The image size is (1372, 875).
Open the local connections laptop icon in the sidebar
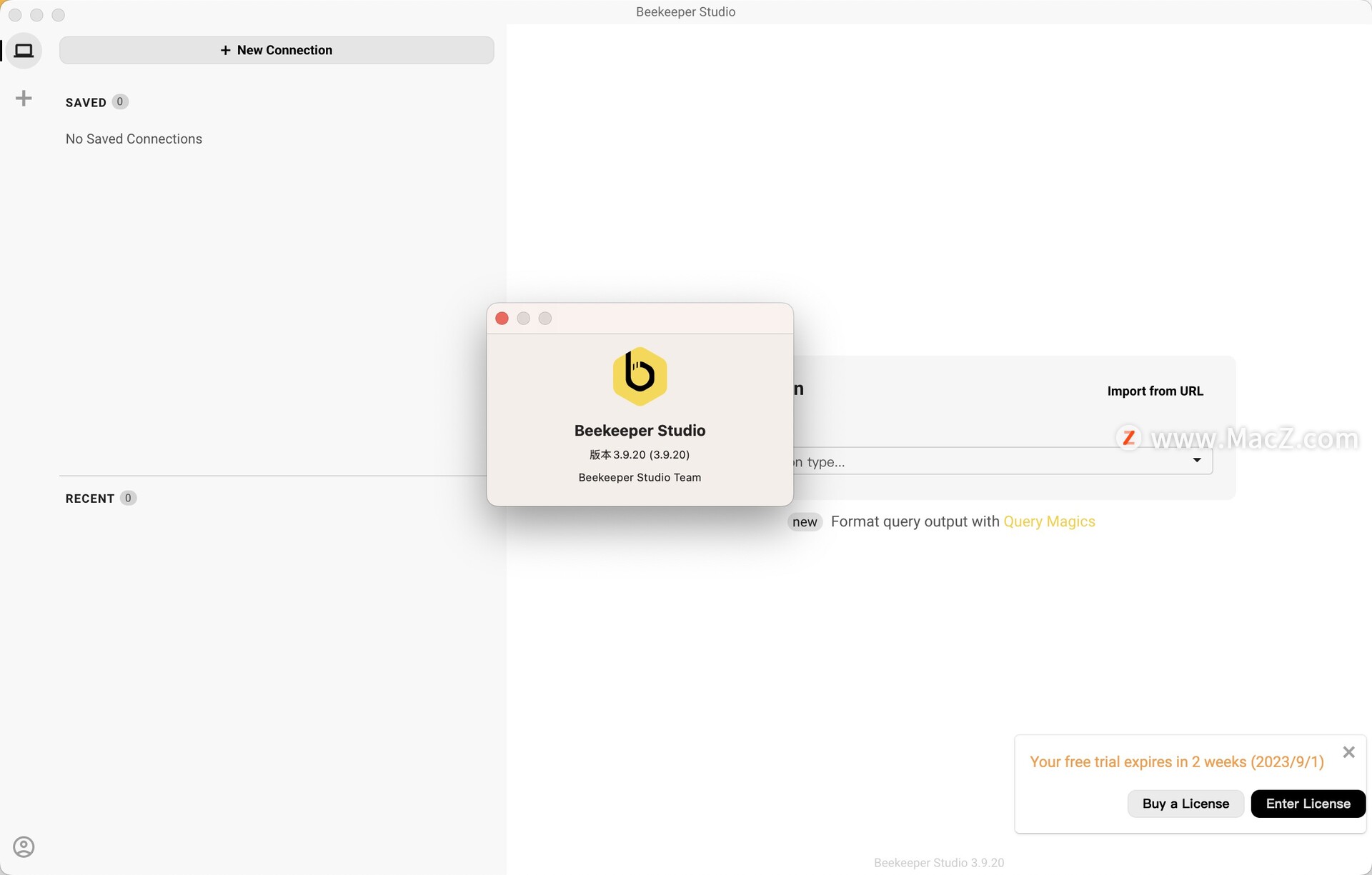[x=24, y=51]
